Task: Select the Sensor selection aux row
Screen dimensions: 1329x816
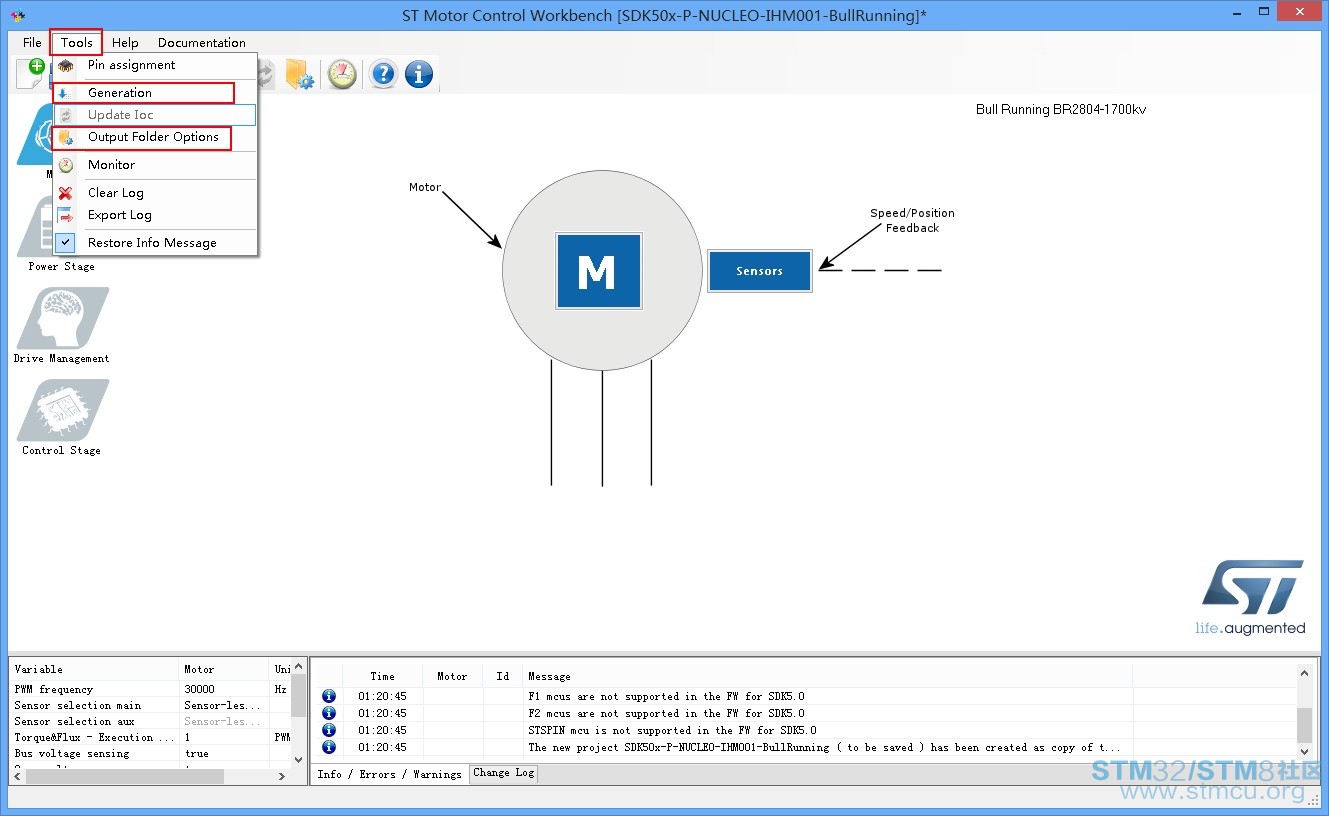Action: coord(150,721)
